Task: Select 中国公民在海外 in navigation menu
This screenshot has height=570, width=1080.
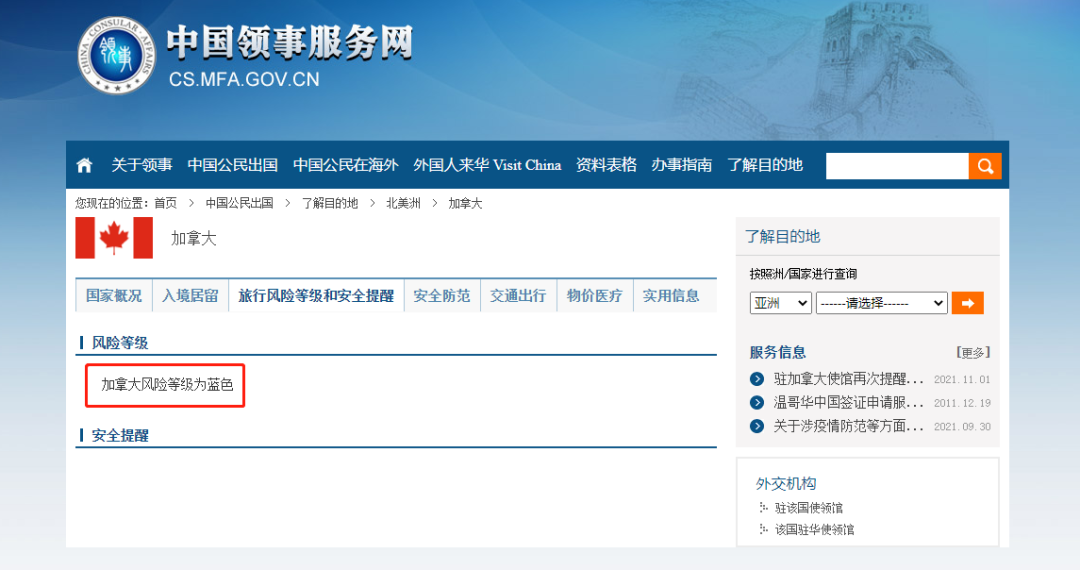Action: (x=345, y=165)
